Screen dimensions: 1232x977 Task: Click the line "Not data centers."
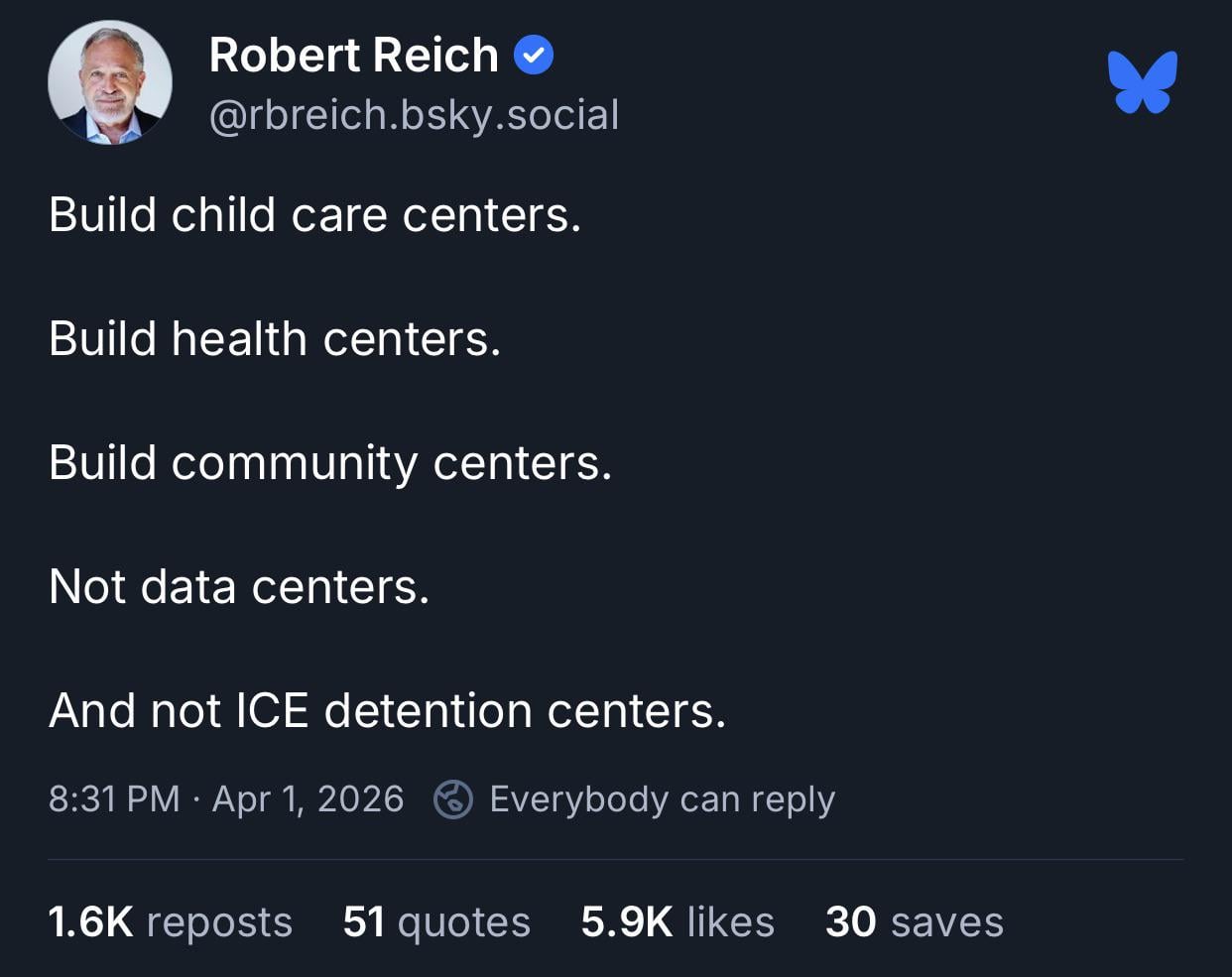pos(239,587)
